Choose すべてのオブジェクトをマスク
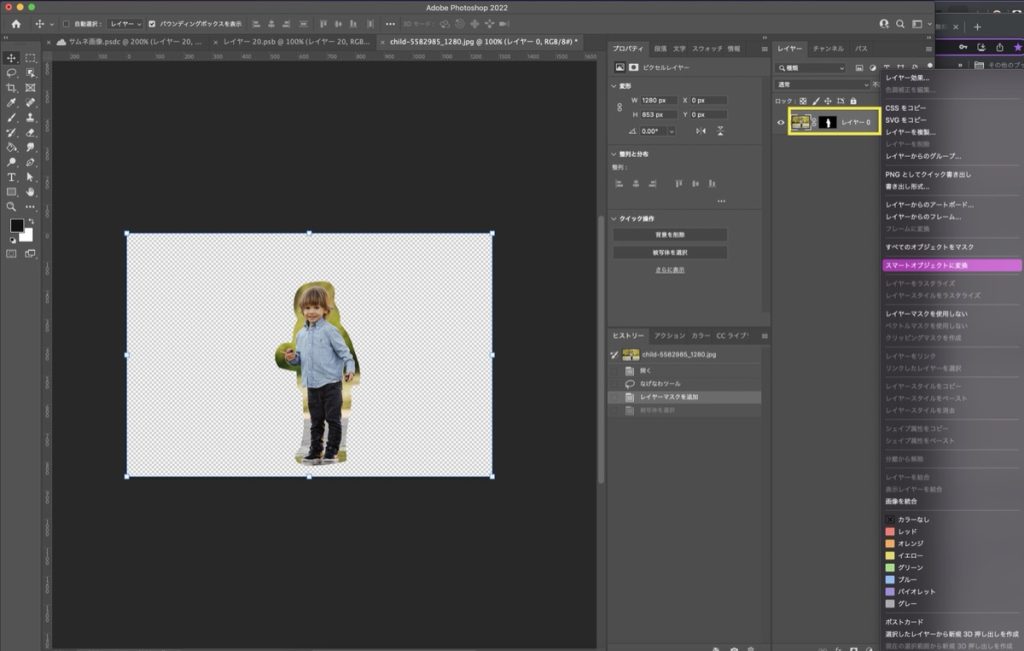 tap(929, 247)
